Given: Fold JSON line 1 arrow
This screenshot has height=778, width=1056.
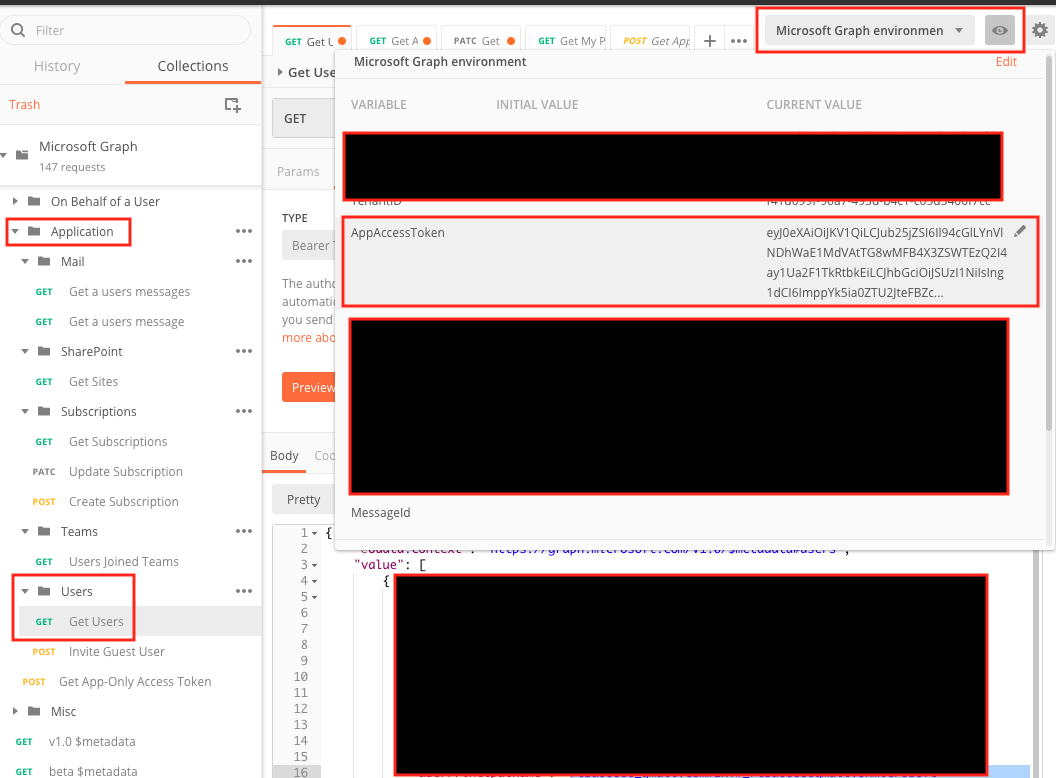Looking at the screenshot, I should point(315,533).
